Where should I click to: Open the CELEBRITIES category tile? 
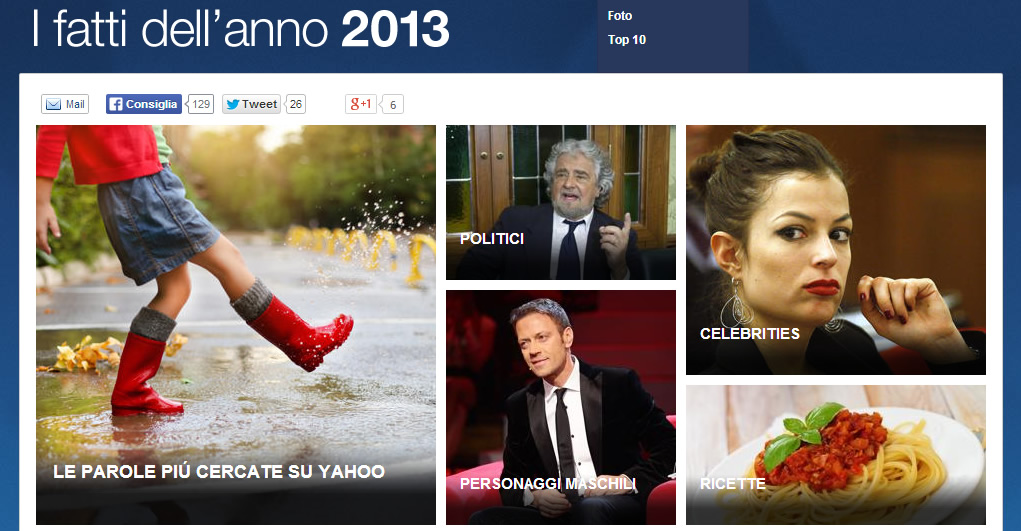click(835, 250)
